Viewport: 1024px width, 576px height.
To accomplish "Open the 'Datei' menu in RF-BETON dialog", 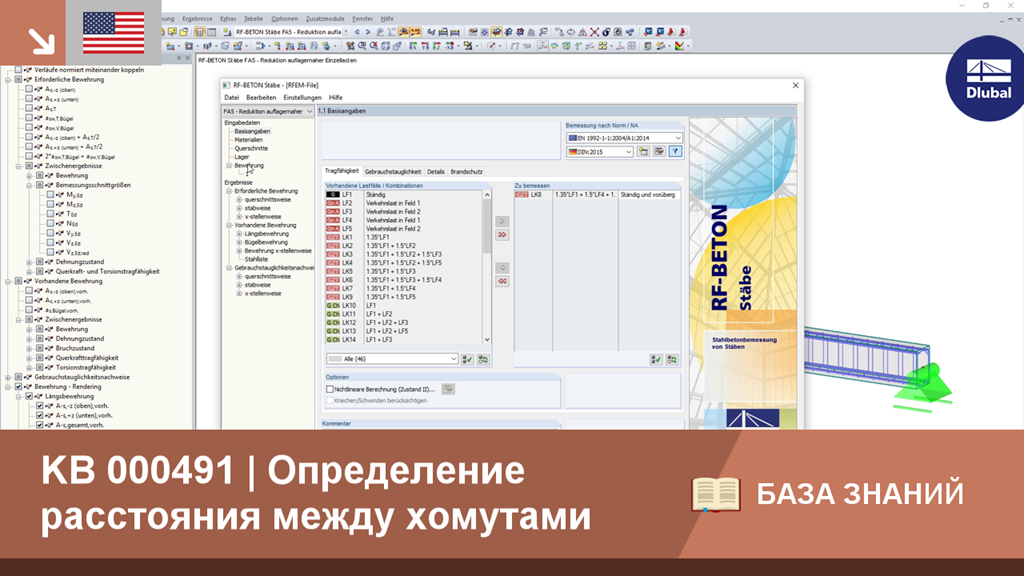I will point(231,97).
